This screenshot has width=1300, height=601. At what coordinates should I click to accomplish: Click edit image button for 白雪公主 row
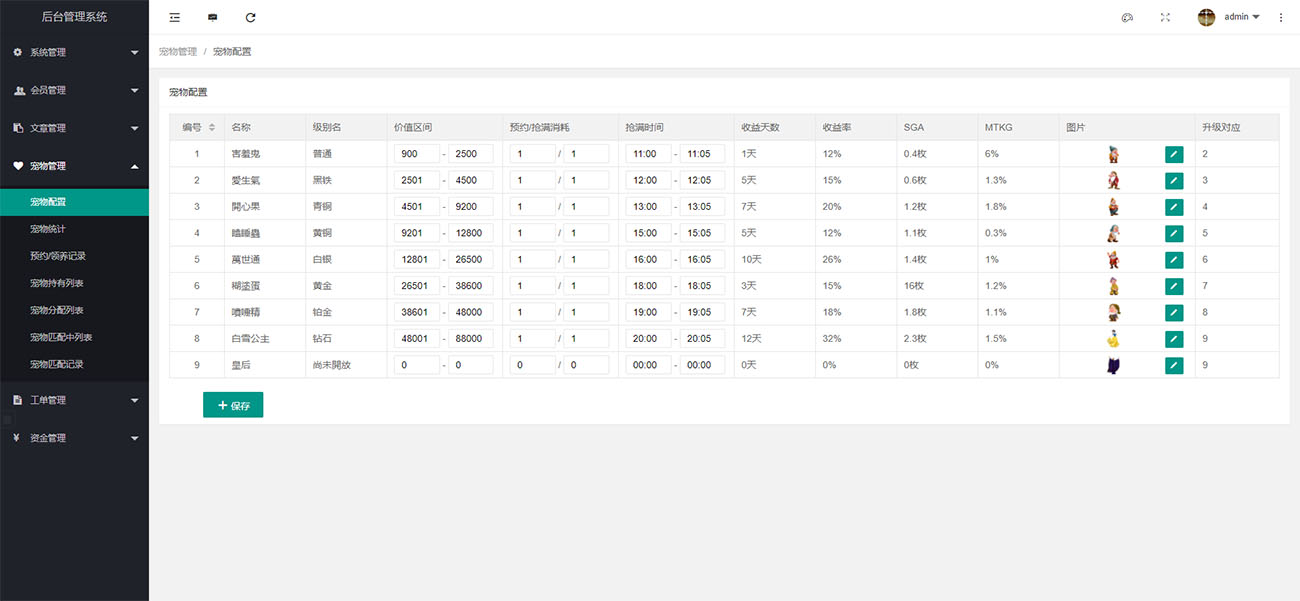click(1174, 339)
